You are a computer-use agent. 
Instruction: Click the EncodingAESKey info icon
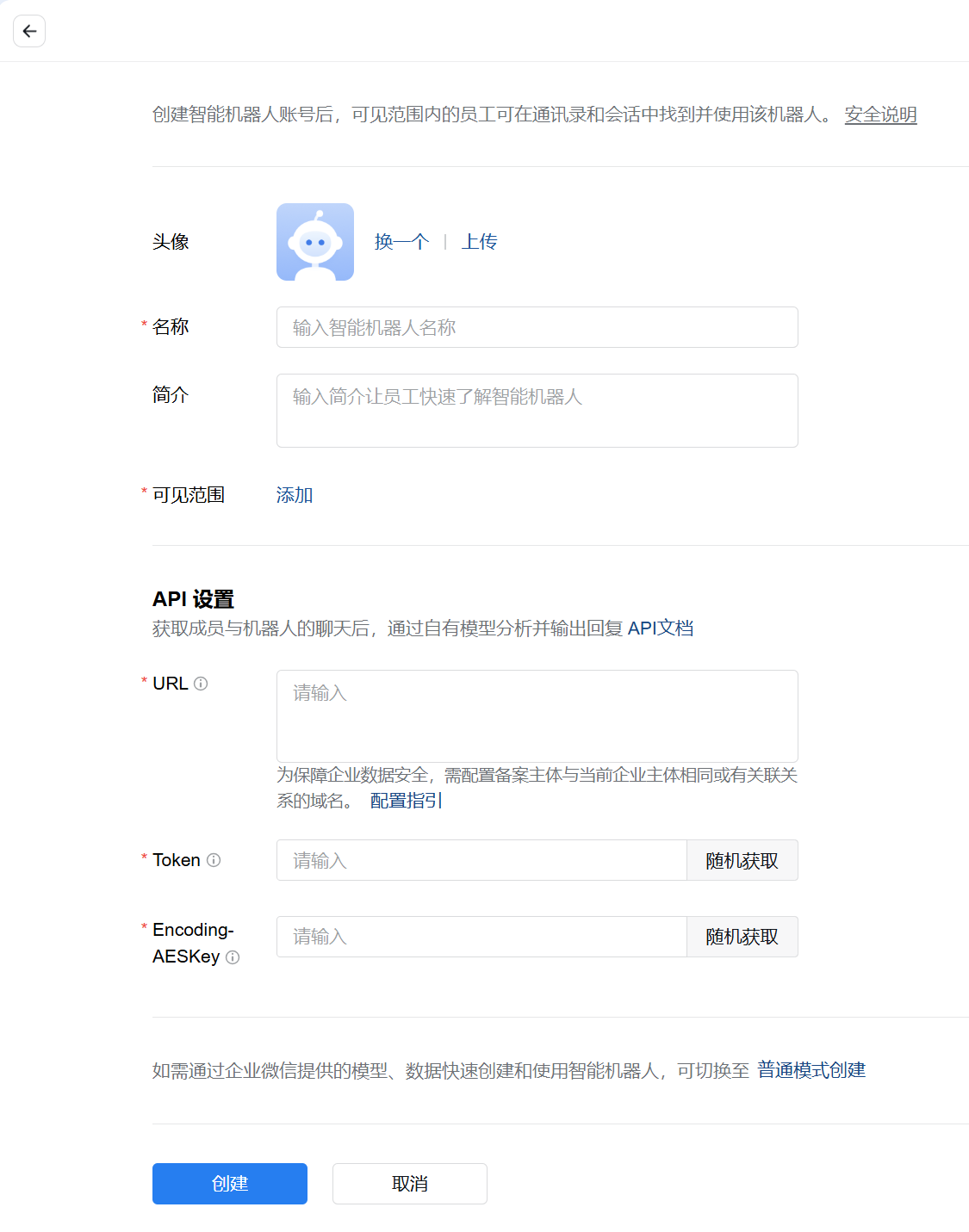click(x=233, y=957)
